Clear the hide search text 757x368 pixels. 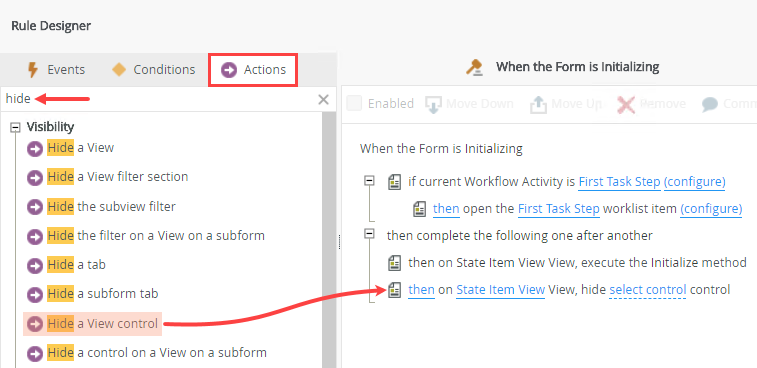323,99
